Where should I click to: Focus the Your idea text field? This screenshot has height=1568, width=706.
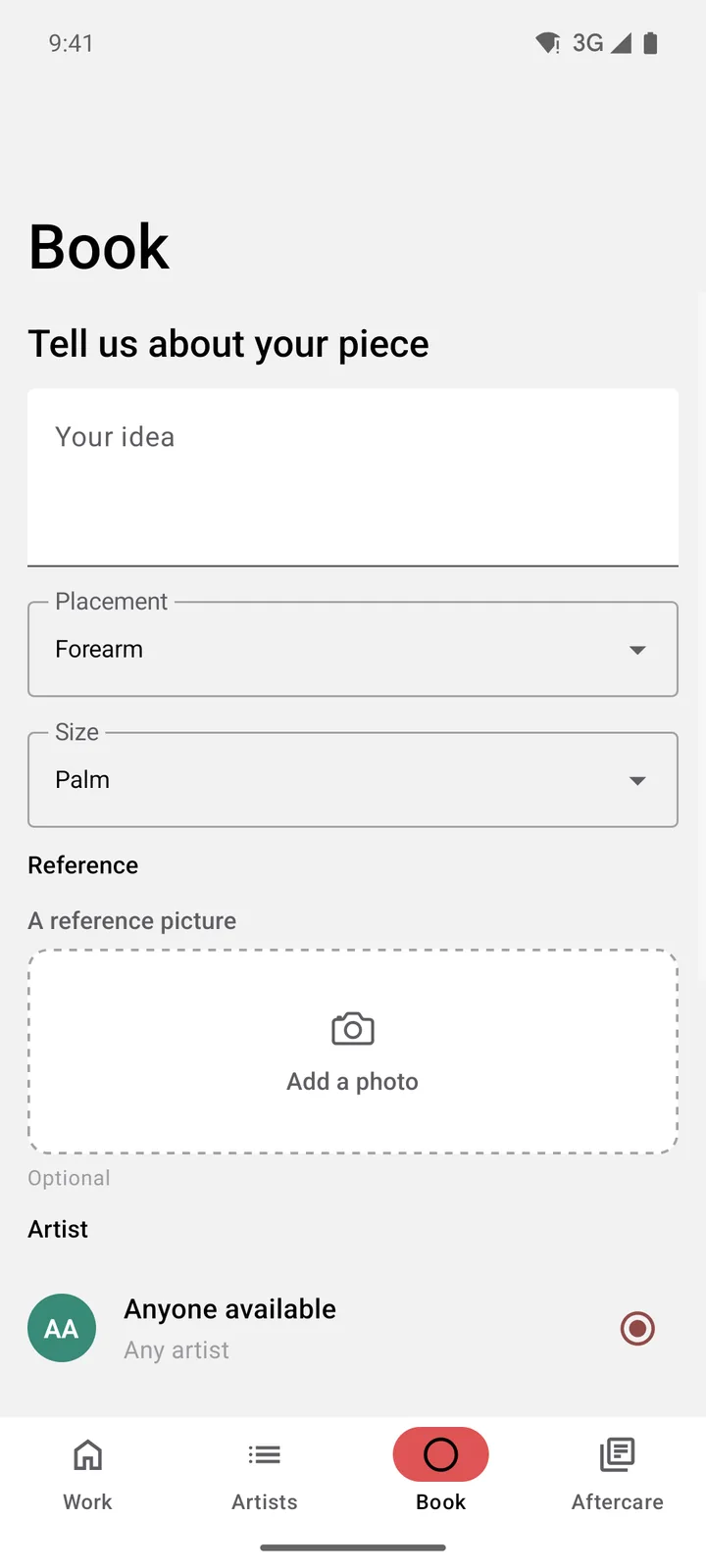tap(353, 477)
